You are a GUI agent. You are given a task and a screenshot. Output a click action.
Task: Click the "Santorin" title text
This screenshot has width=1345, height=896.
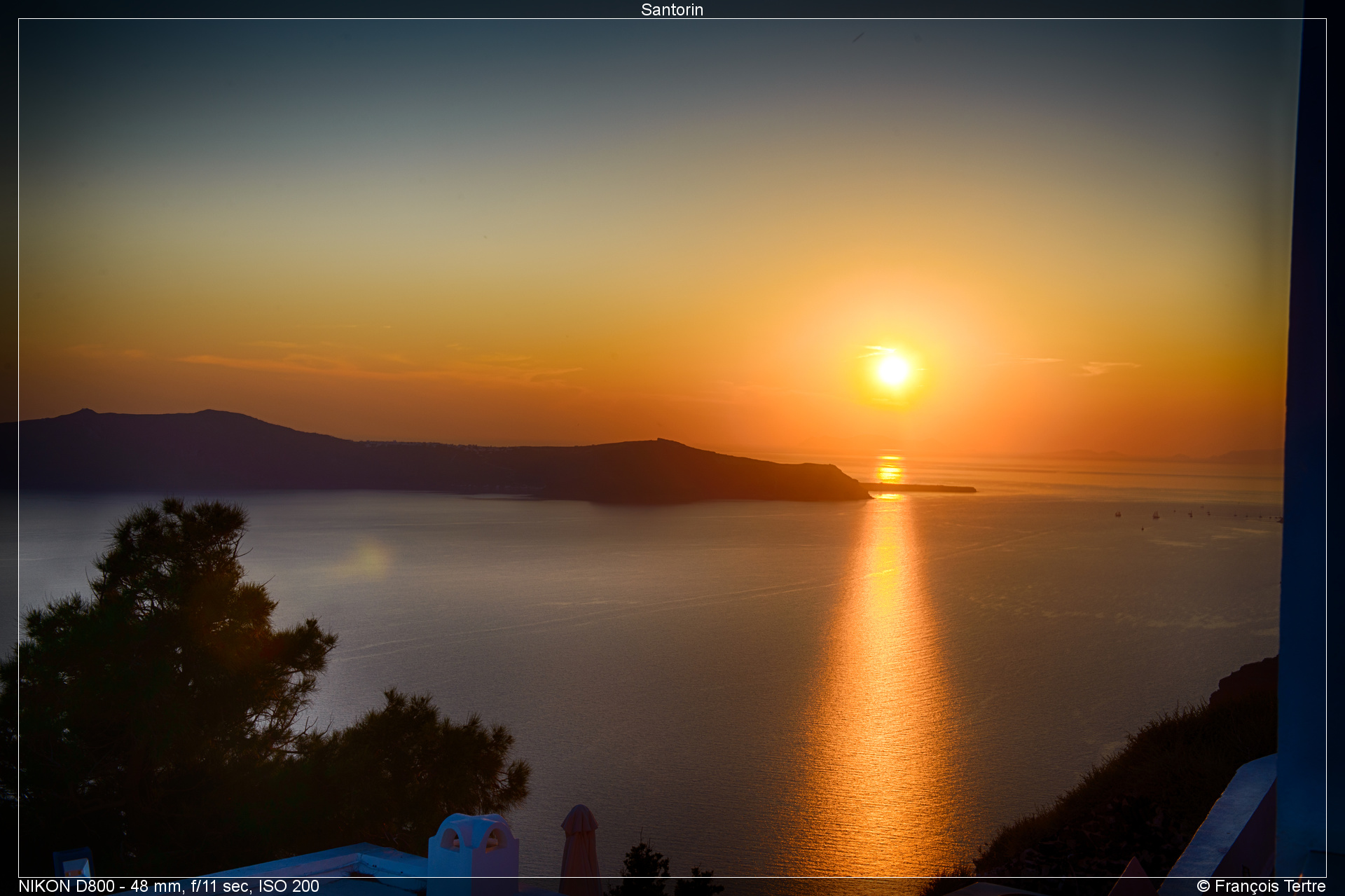tap(672, 10)
